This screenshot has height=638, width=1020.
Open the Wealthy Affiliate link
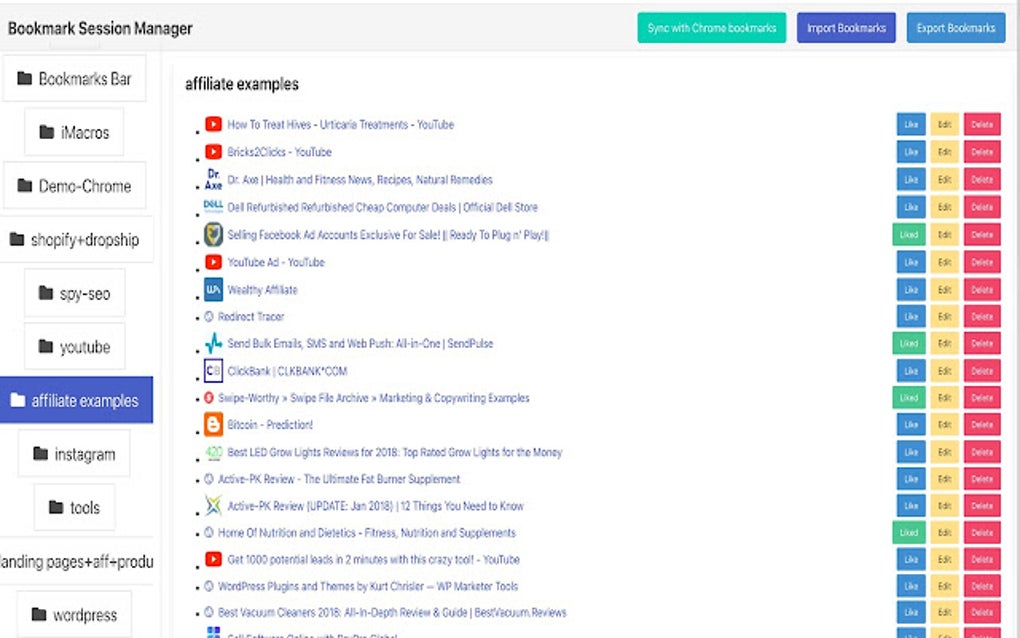262,289
